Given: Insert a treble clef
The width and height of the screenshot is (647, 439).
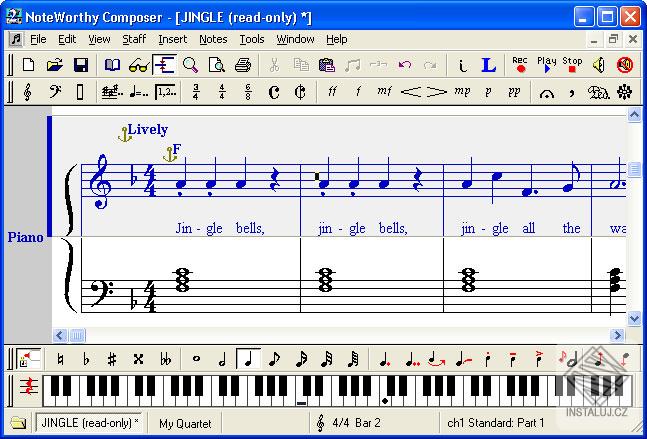Looking at the screenshot, I should tap(28, 91).
